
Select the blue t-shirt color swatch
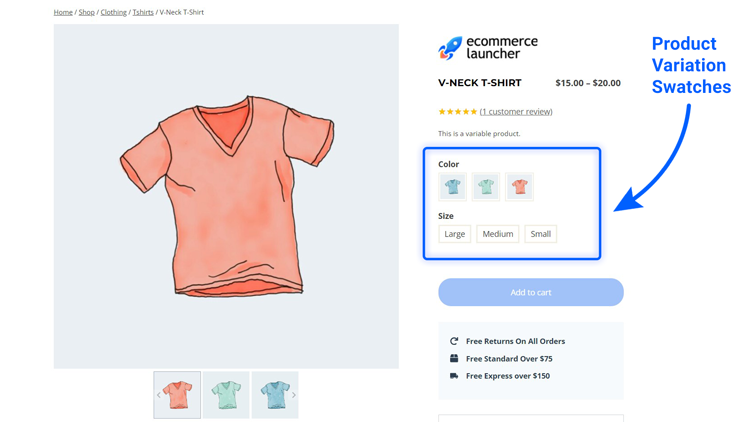452,187
